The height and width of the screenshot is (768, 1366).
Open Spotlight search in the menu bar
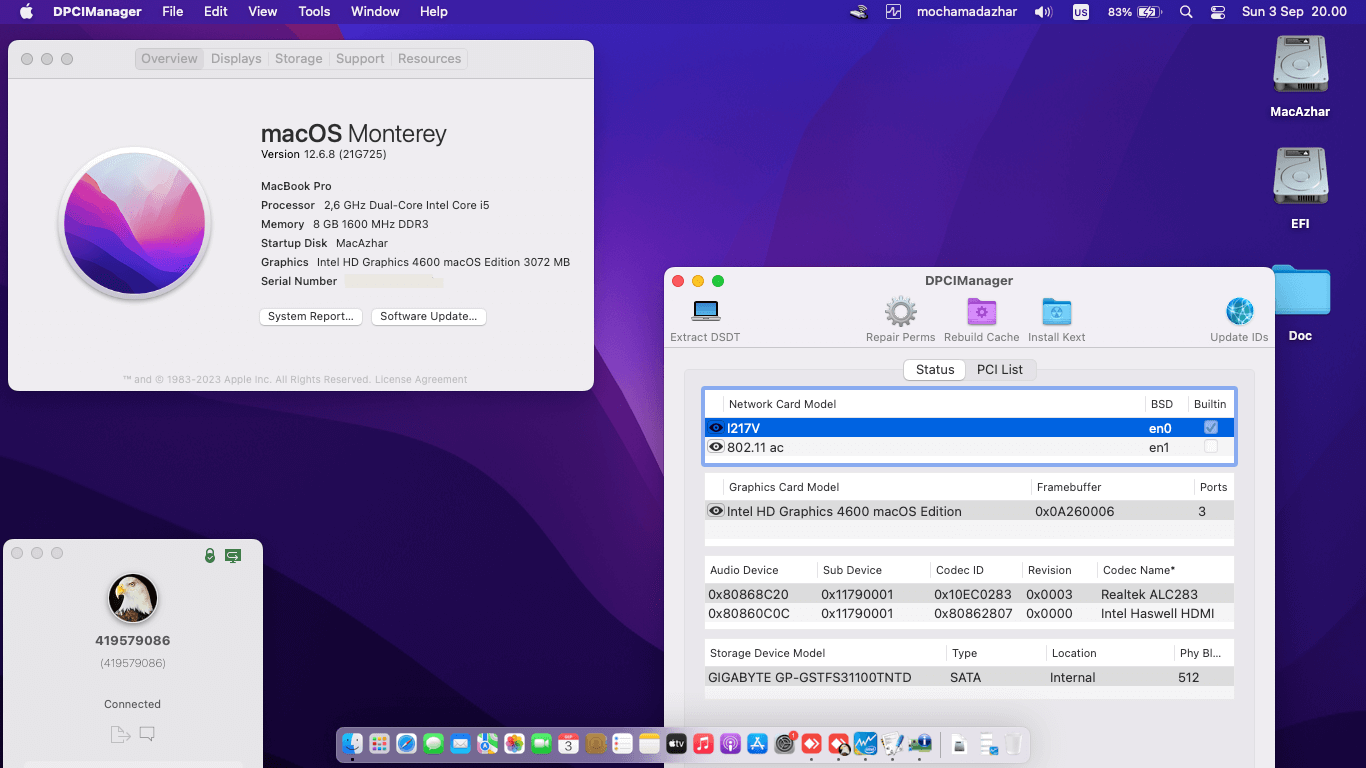click(1186, 12)
